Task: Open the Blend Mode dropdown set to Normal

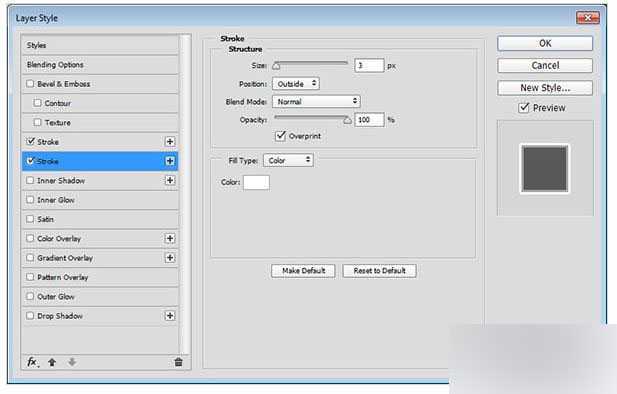Action: 316,102
